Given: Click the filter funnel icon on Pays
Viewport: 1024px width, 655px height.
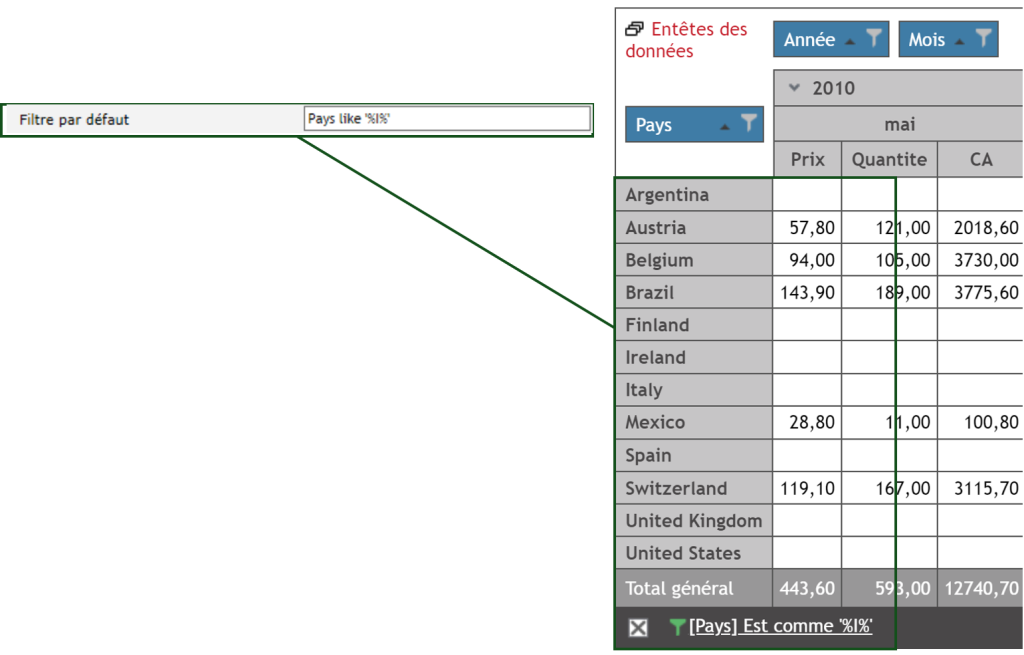Looking at the screenshot, I should click(749, 124).
